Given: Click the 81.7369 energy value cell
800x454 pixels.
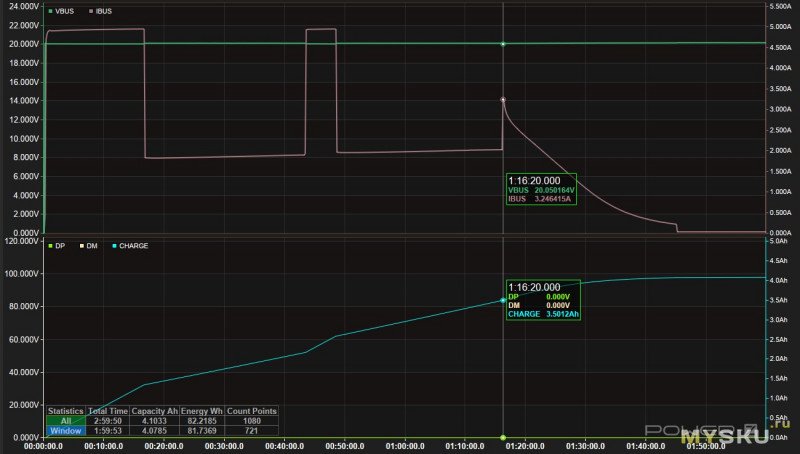Looking at the screenshot, I should point(201,431).
